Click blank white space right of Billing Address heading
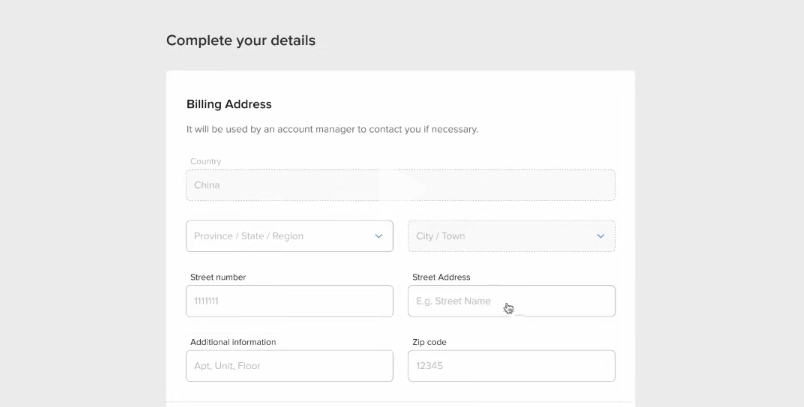 click(x=451, y=104)
